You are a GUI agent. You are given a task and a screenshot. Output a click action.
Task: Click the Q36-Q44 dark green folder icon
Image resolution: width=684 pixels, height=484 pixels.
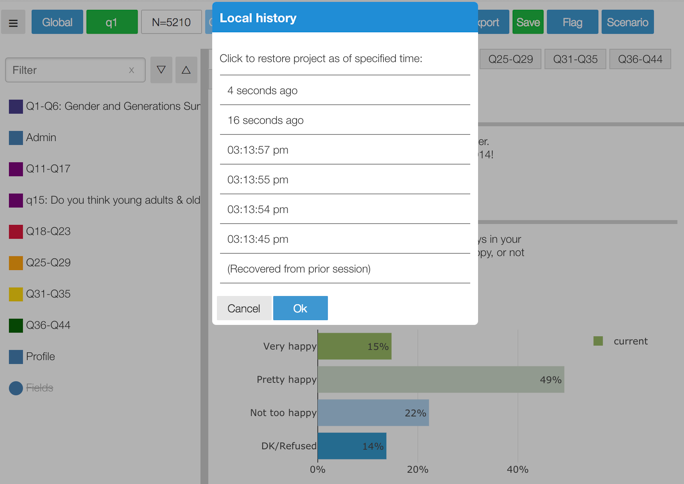(16, 325)
